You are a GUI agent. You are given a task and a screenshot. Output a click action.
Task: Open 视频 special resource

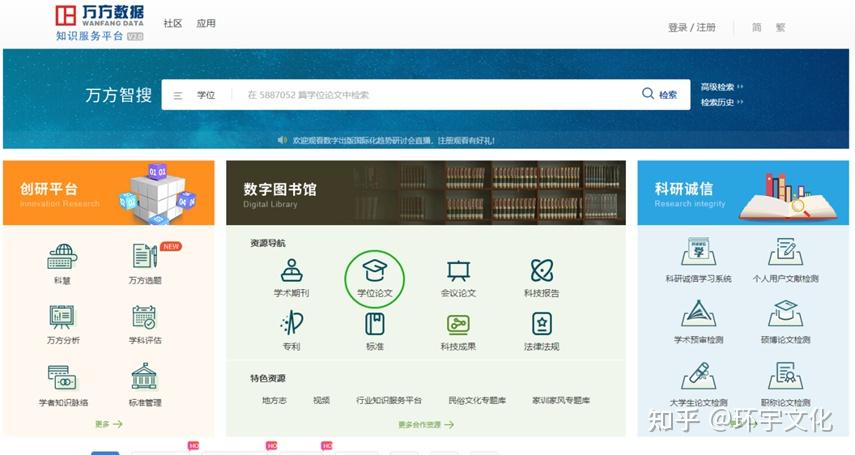coord(321,400)
